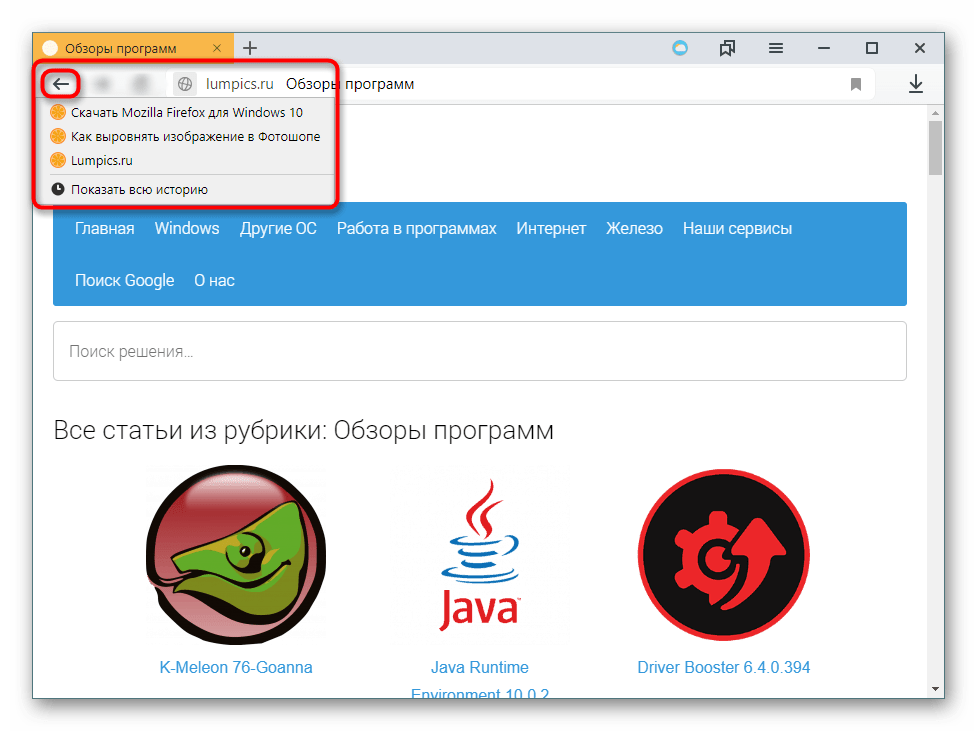Open the K-Meleon 76-Goanna article link

(x=236, y=667)
